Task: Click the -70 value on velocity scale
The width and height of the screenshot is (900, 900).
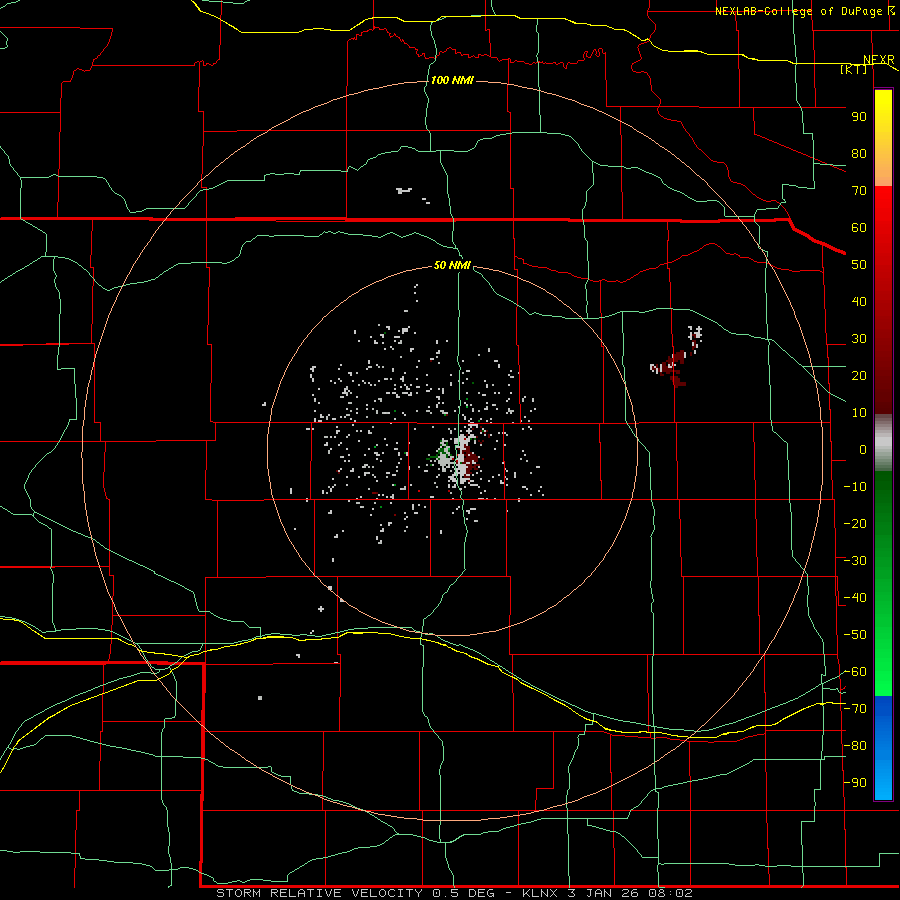Action: [x=855, y=709]
